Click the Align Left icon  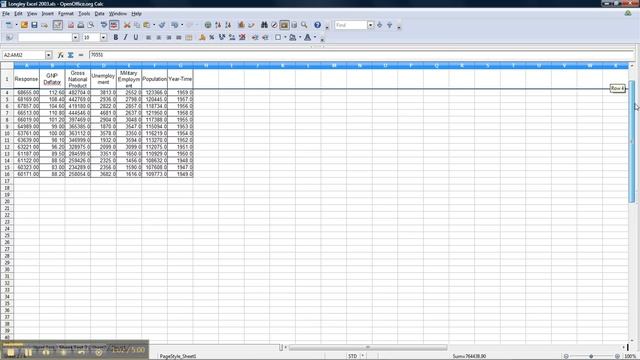[x=149, y=37]
